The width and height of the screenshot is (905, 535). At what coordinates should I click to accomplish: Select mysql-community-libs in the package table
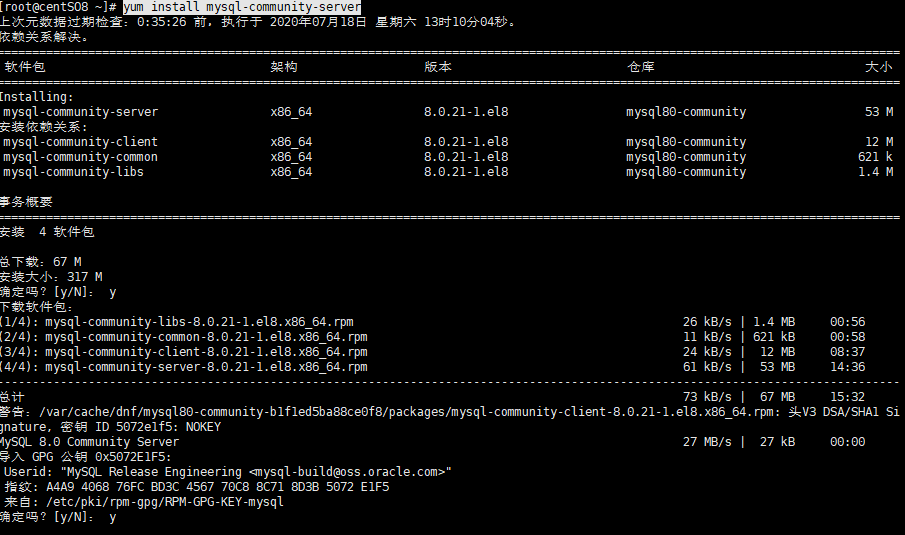click(x=73, y=172)
